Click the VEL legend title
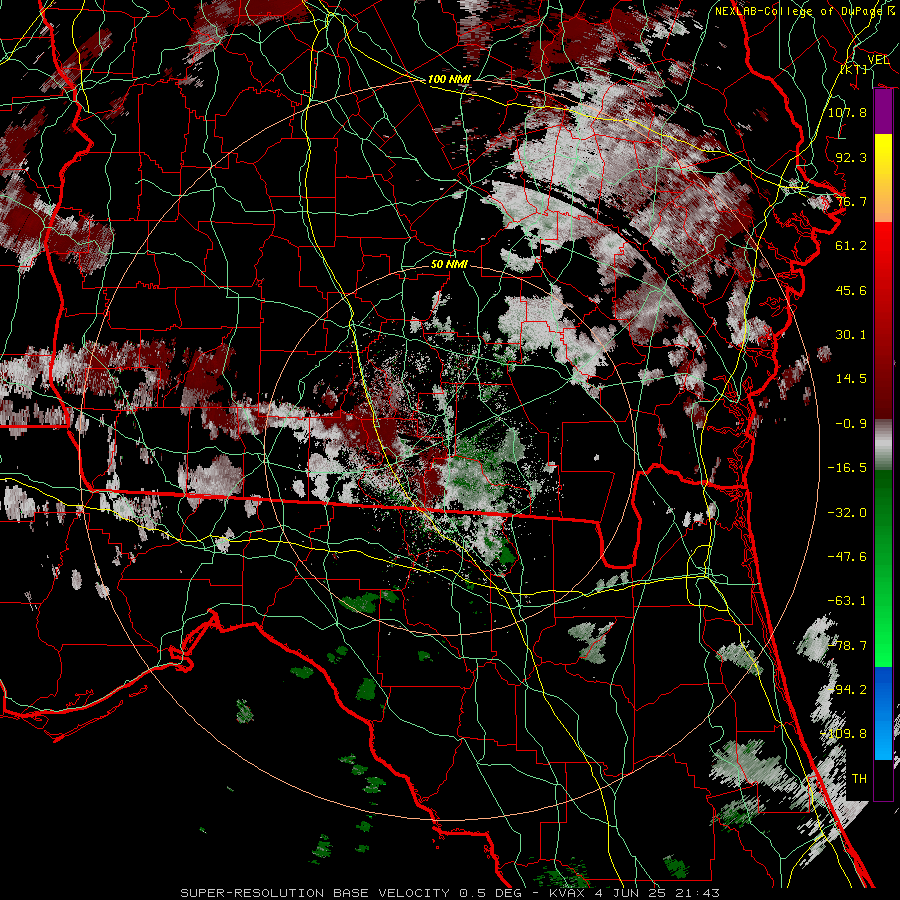The image size is (900, 900). point(878,60)
